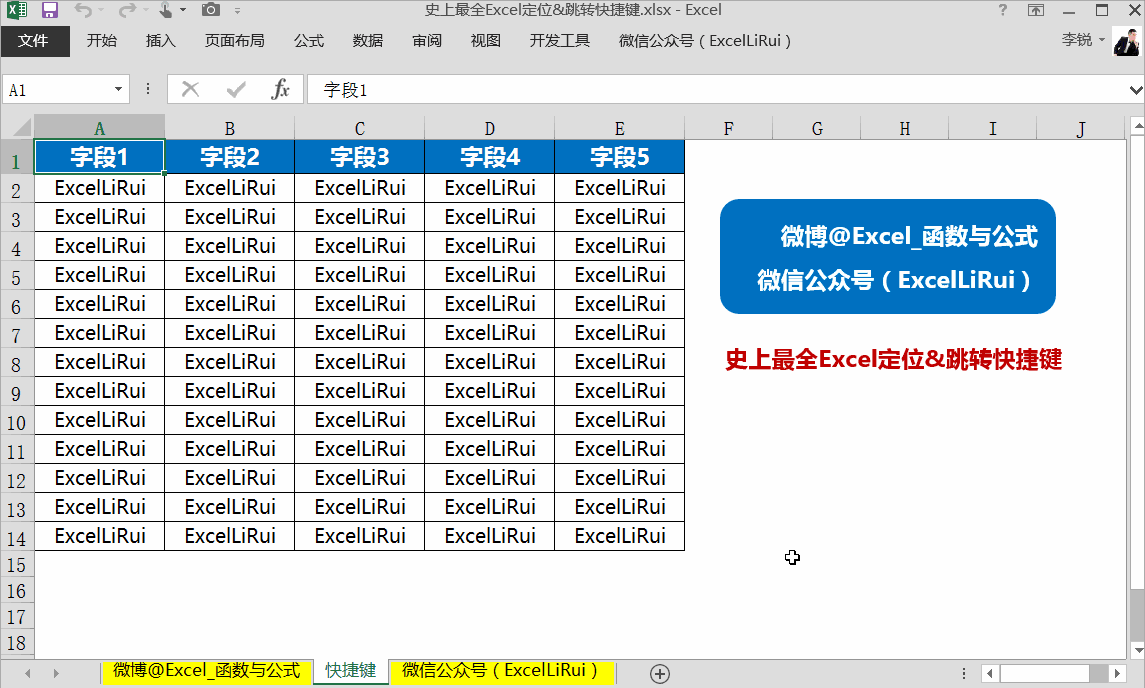Viewport: 1145px width, 688px height.
Task: Switch to the 审阅 Review tab
Action: coord(426,41)
